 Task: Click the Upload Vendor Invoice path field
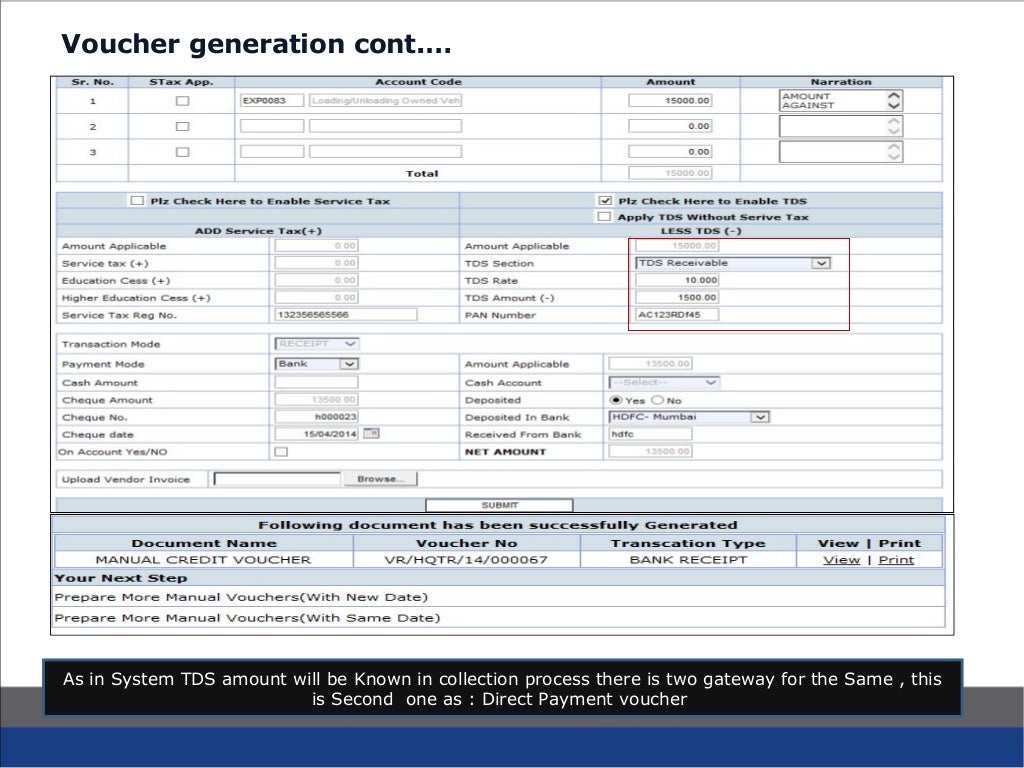[277, 479]
